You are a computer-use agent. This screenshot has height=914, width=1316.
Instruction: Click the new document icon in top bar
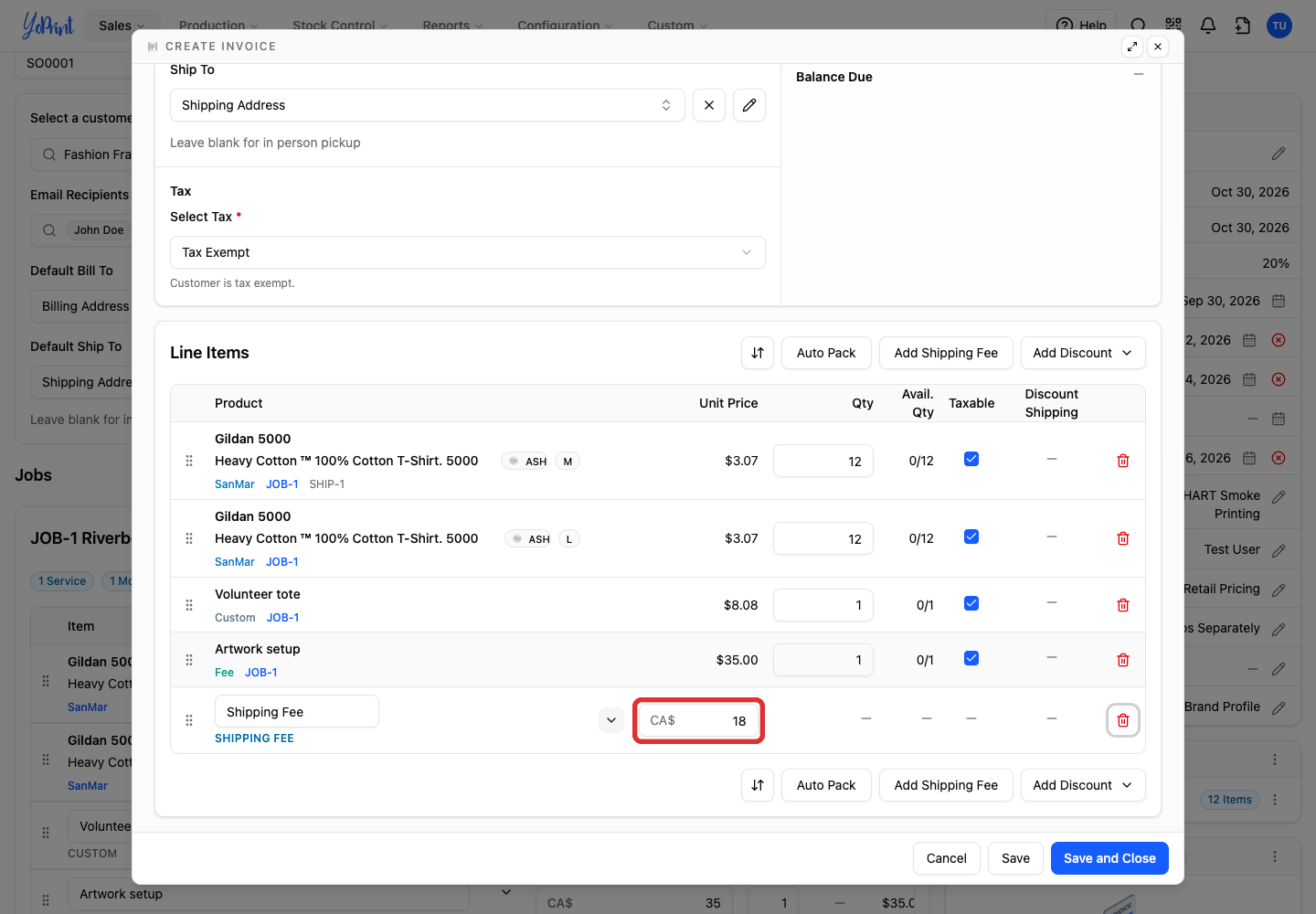pos(1243,26)
